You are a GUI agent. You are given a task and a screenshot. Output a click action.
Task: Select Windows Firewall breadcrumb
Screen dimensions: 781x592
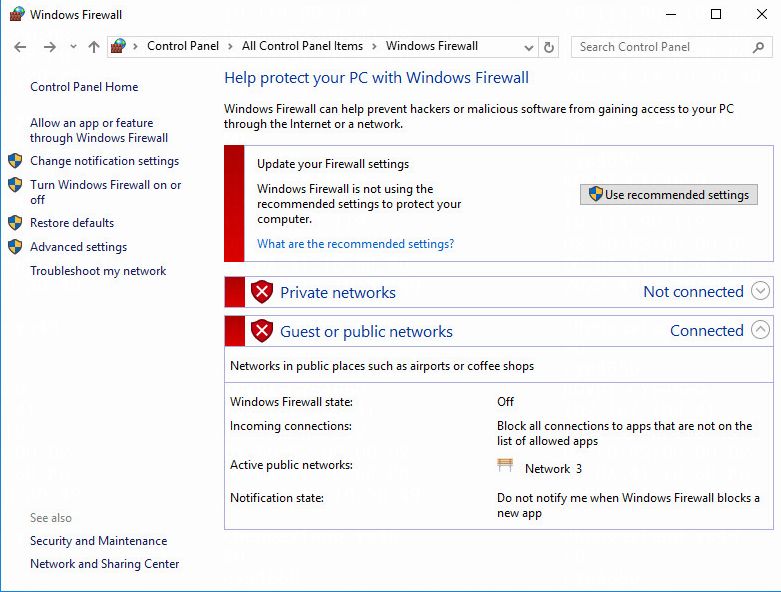click(432, 46)
